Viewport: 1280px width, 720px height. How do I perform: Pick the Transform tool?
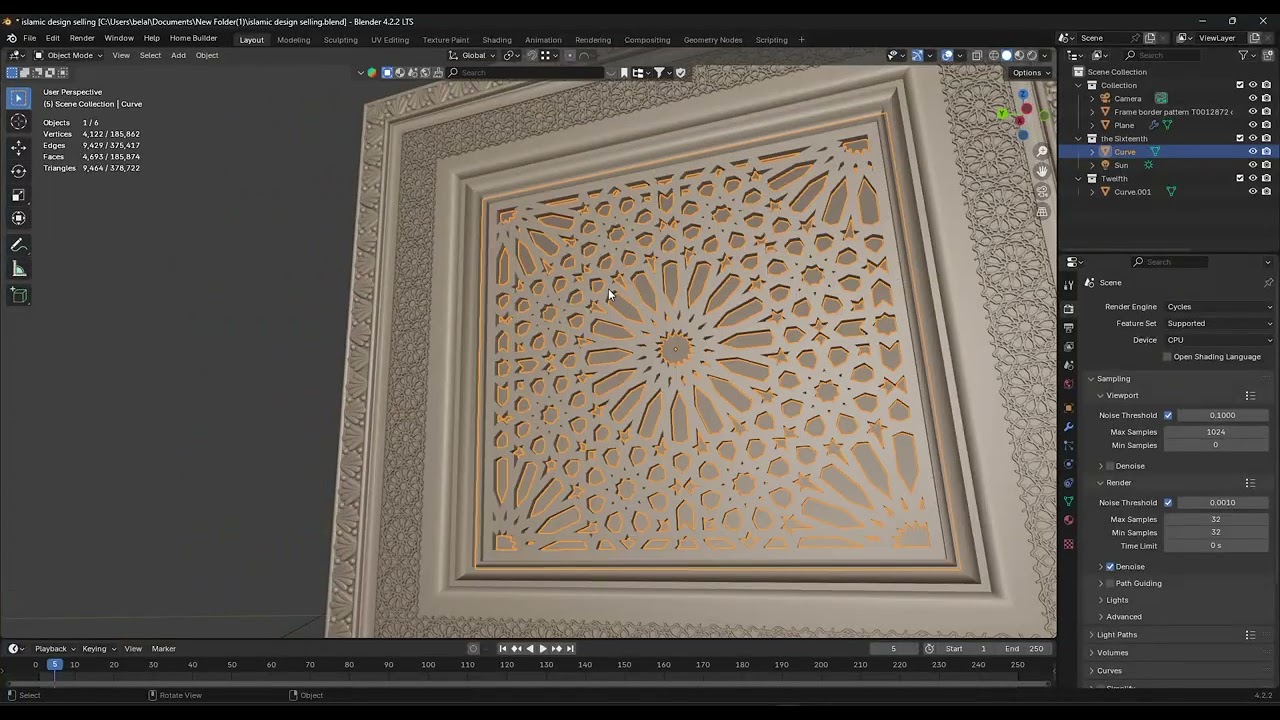coord(18,218)
